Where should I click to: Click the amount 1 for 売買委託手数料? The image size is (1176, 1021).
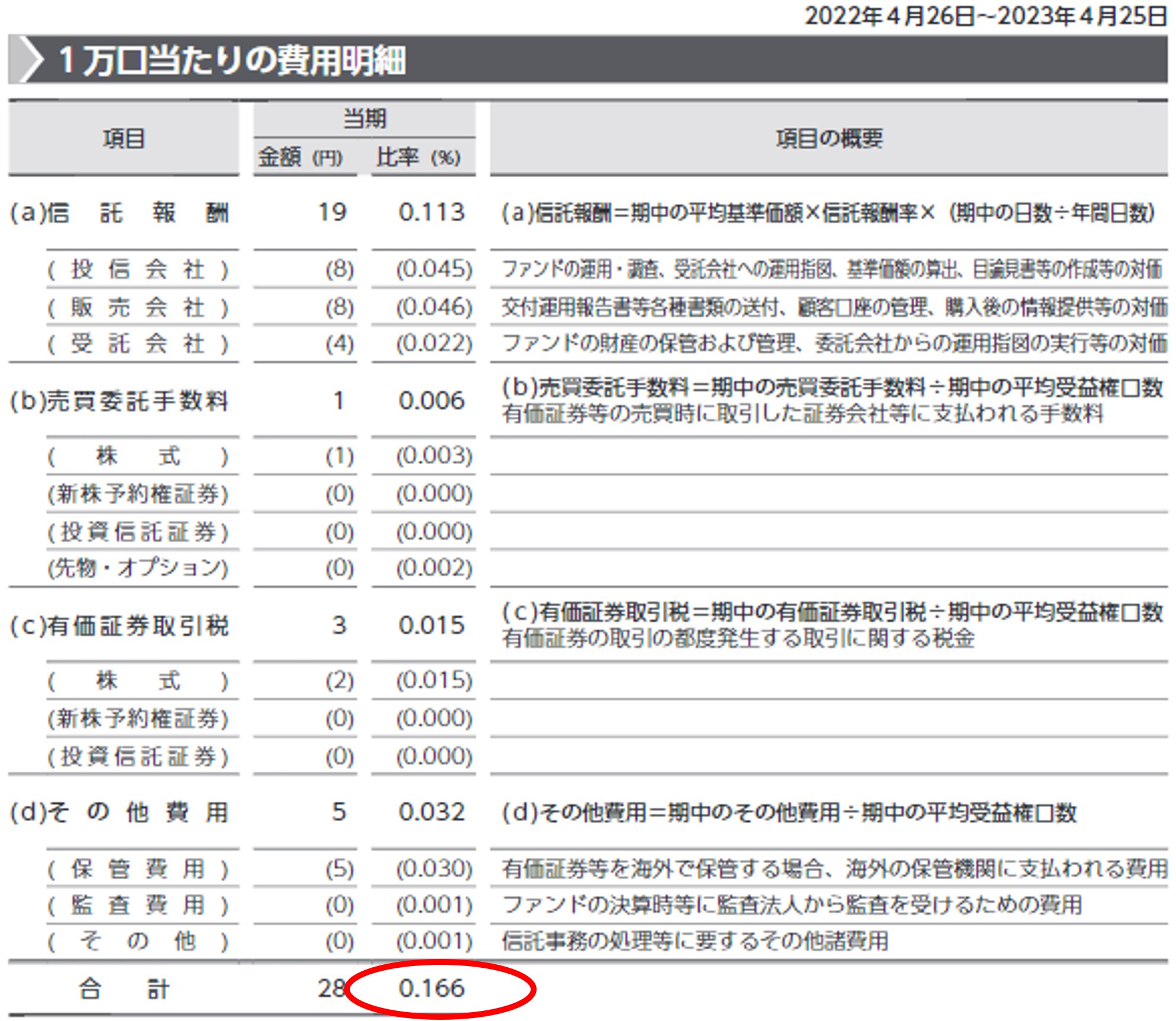point(339,401)
